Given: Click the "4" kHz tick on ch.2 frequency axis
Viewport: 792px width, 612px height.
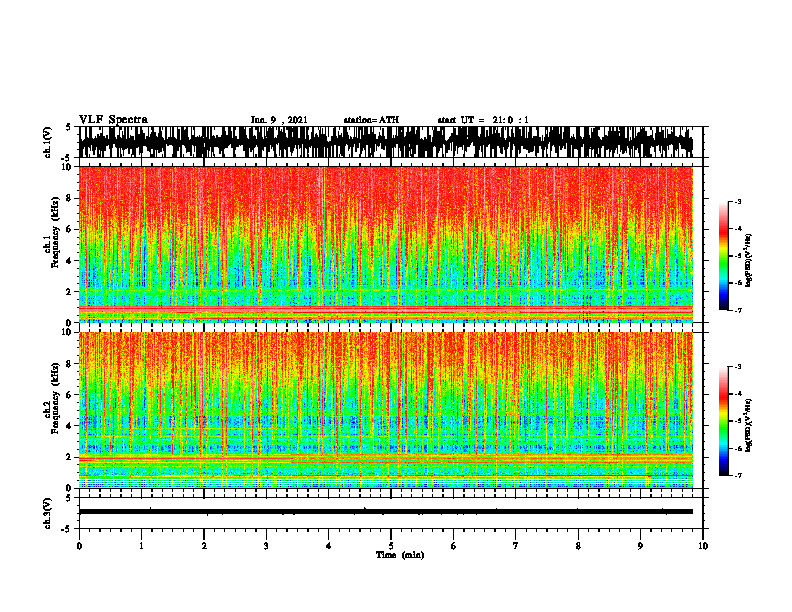Looking at the screenshot, I should pyautogui.click(x=70, y=426).
